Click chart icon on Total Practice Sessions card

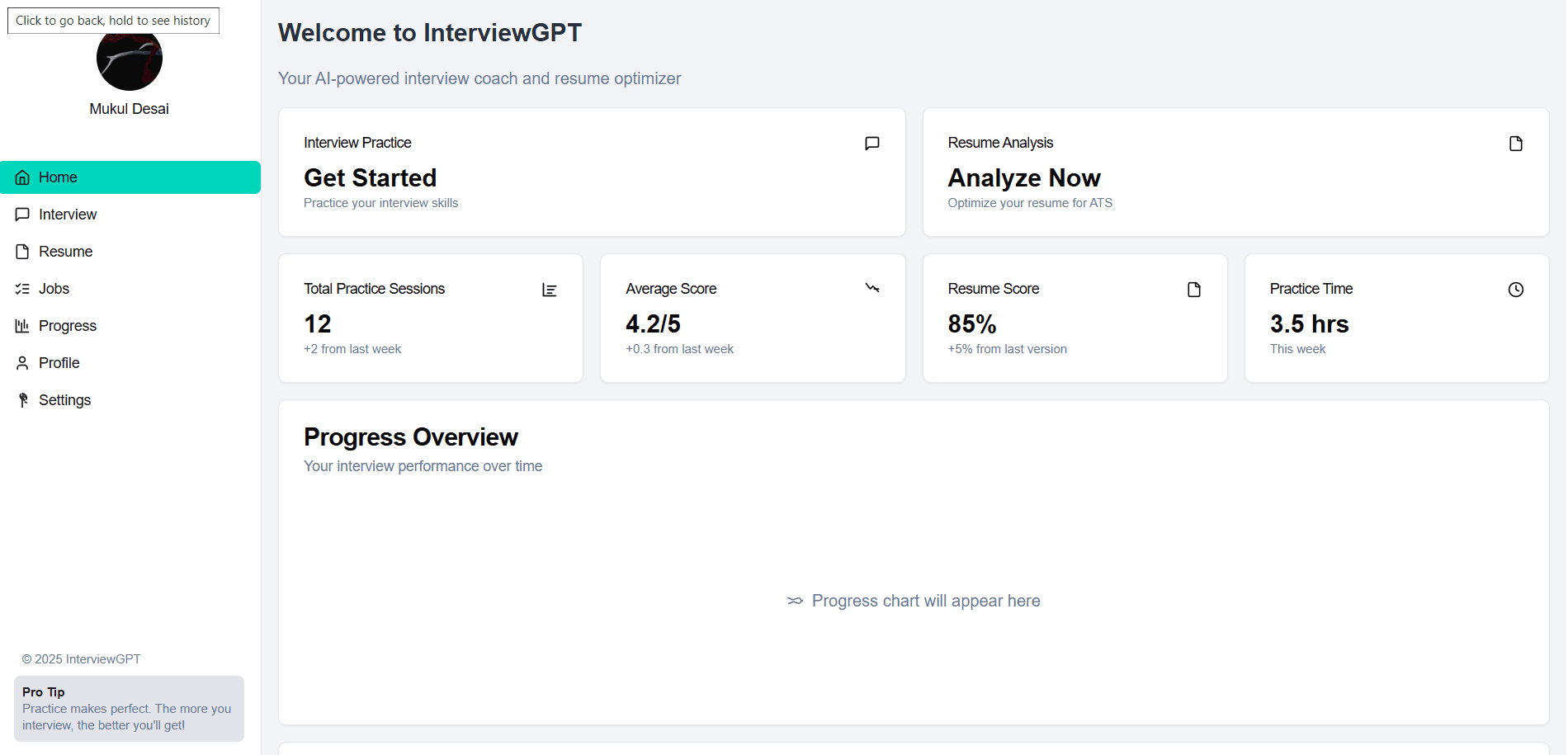(x=550, y=290)
